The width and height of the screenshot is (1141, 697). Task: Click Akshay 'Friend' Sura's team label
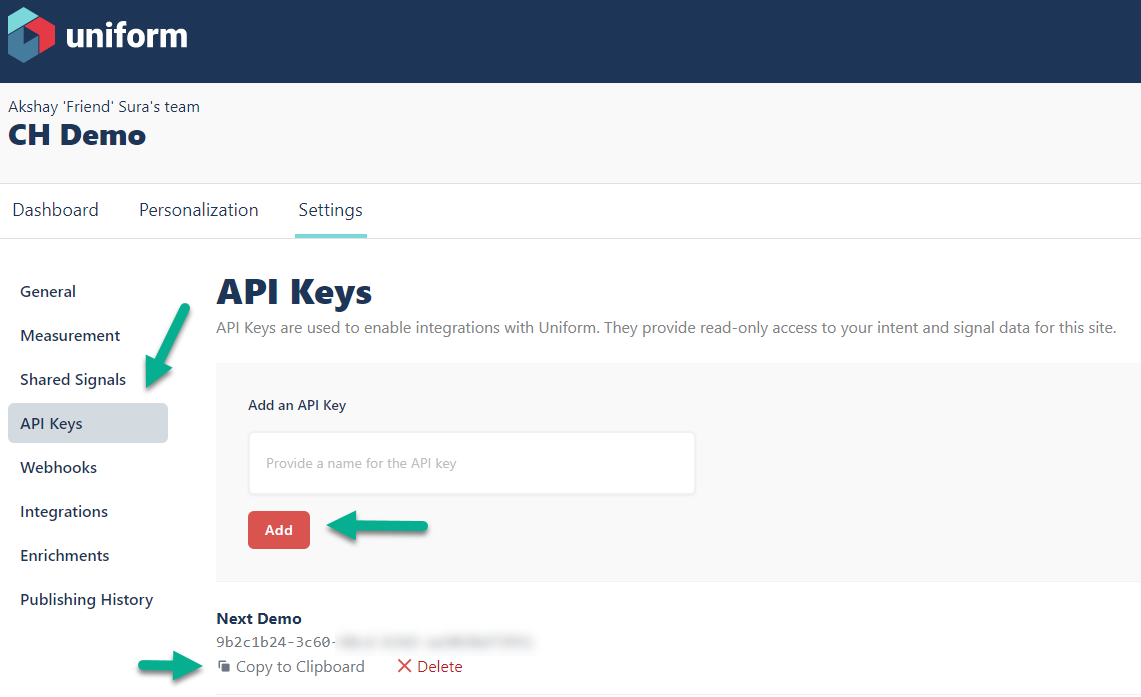tap(104, 106)
